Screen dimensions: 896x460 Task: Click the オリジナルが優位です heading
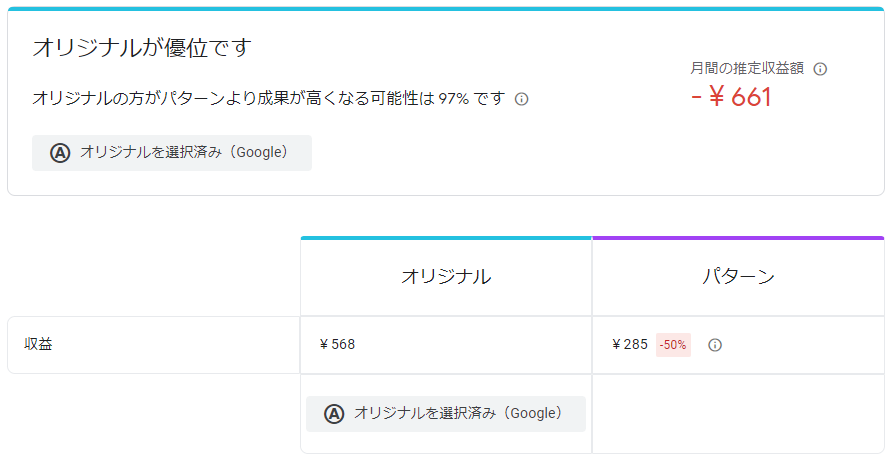[141, 47]
